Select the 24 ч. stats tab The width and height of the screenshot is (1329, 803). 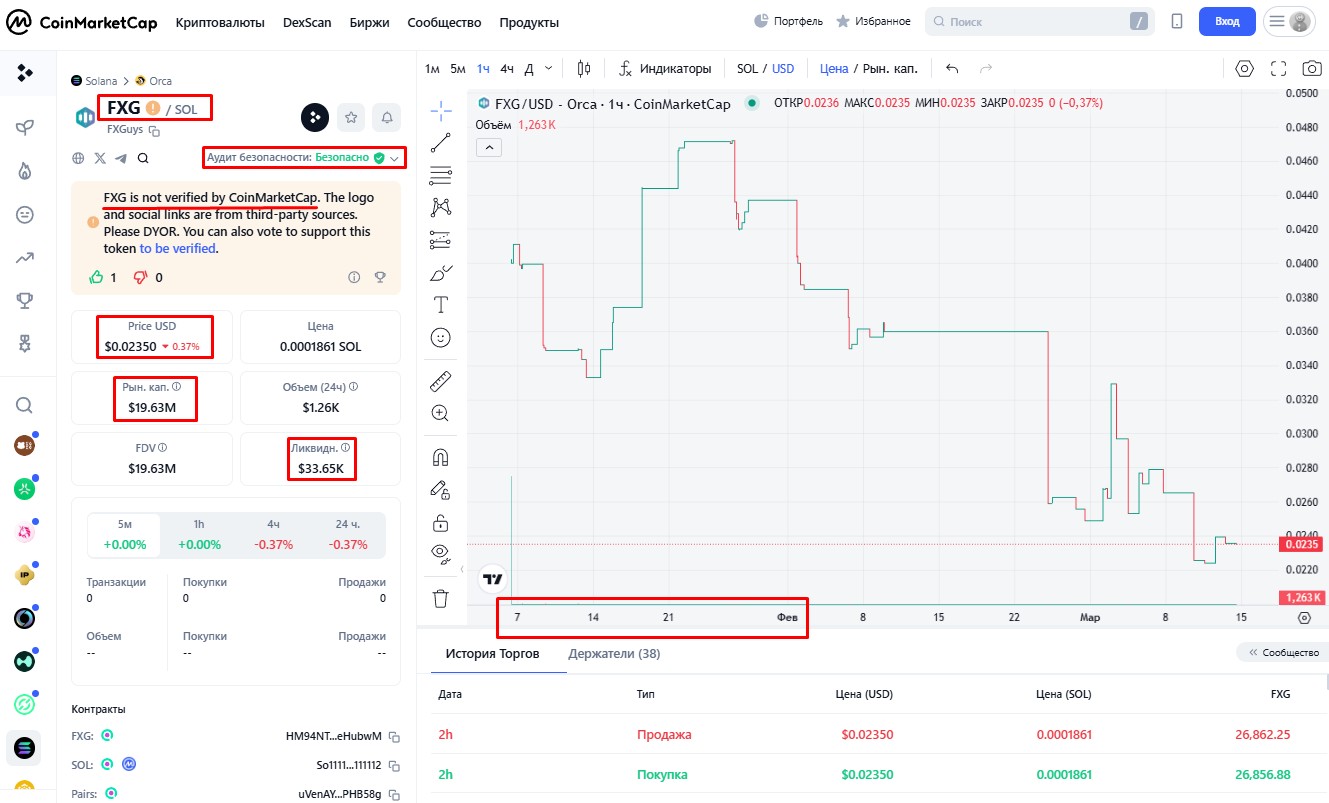point(348,535)
